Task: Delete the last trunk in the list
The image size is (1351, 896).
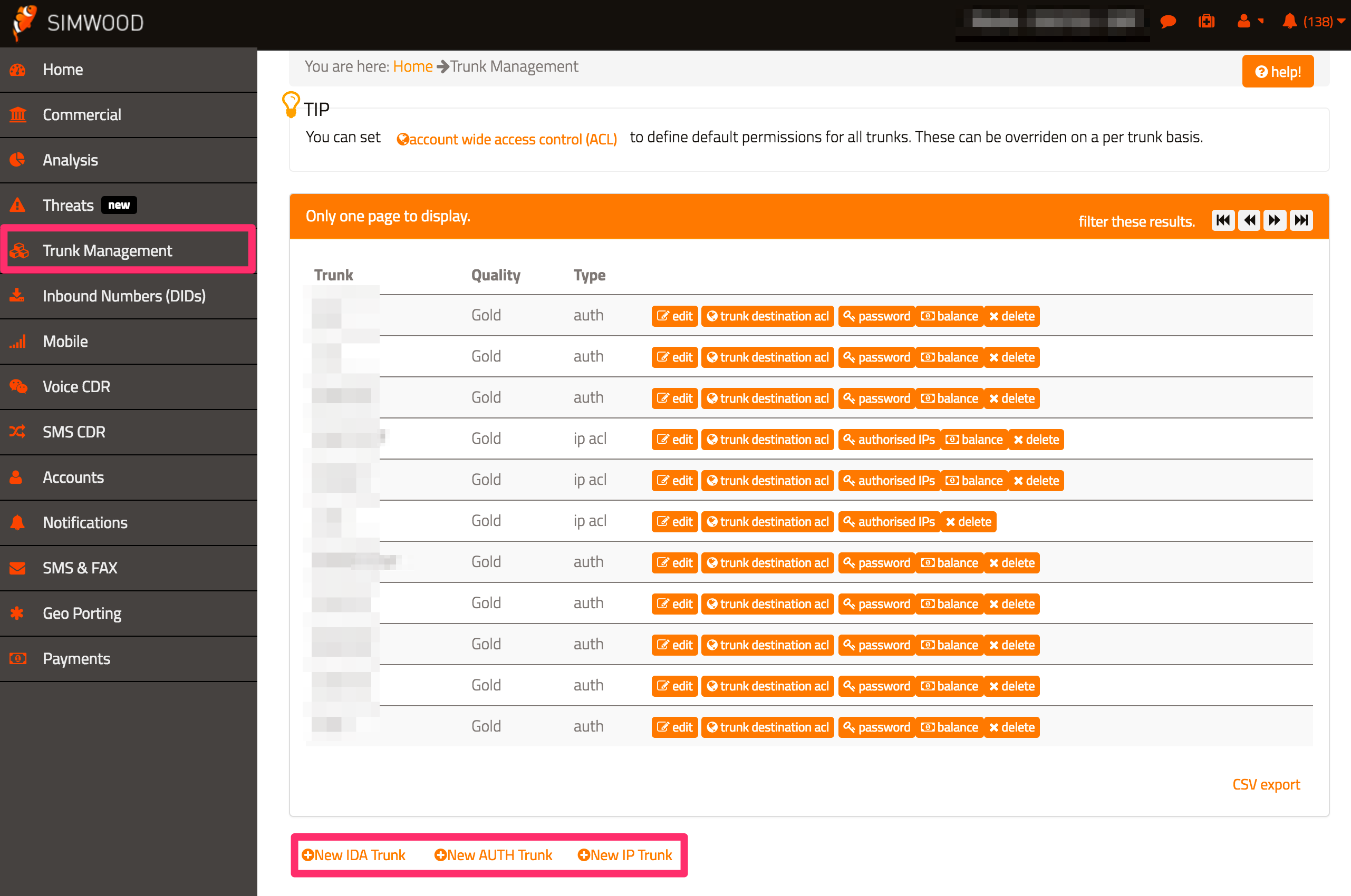Action: [1011, 727]
